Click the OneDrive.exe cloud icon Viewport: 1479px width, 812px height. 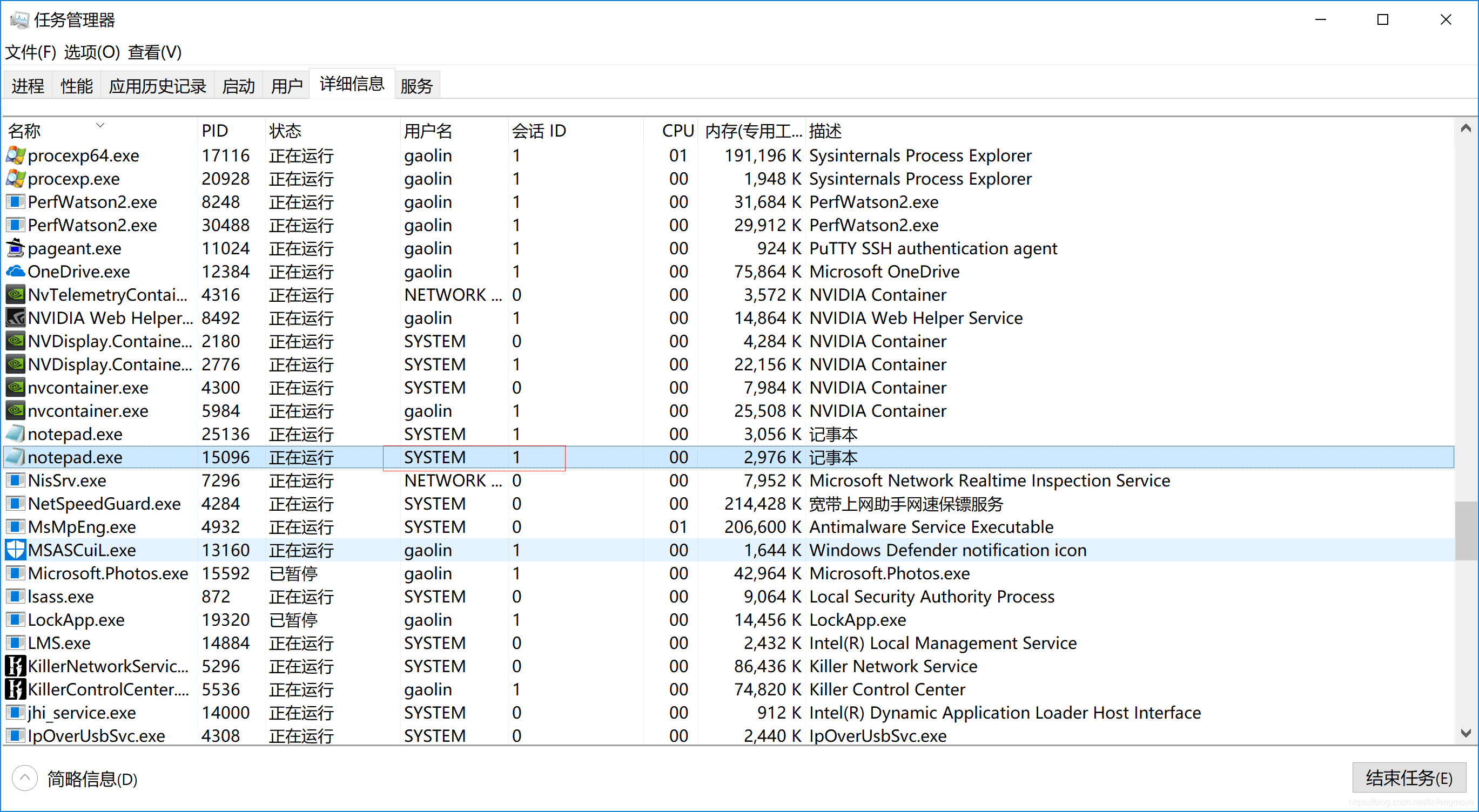(x=16, y=272)
